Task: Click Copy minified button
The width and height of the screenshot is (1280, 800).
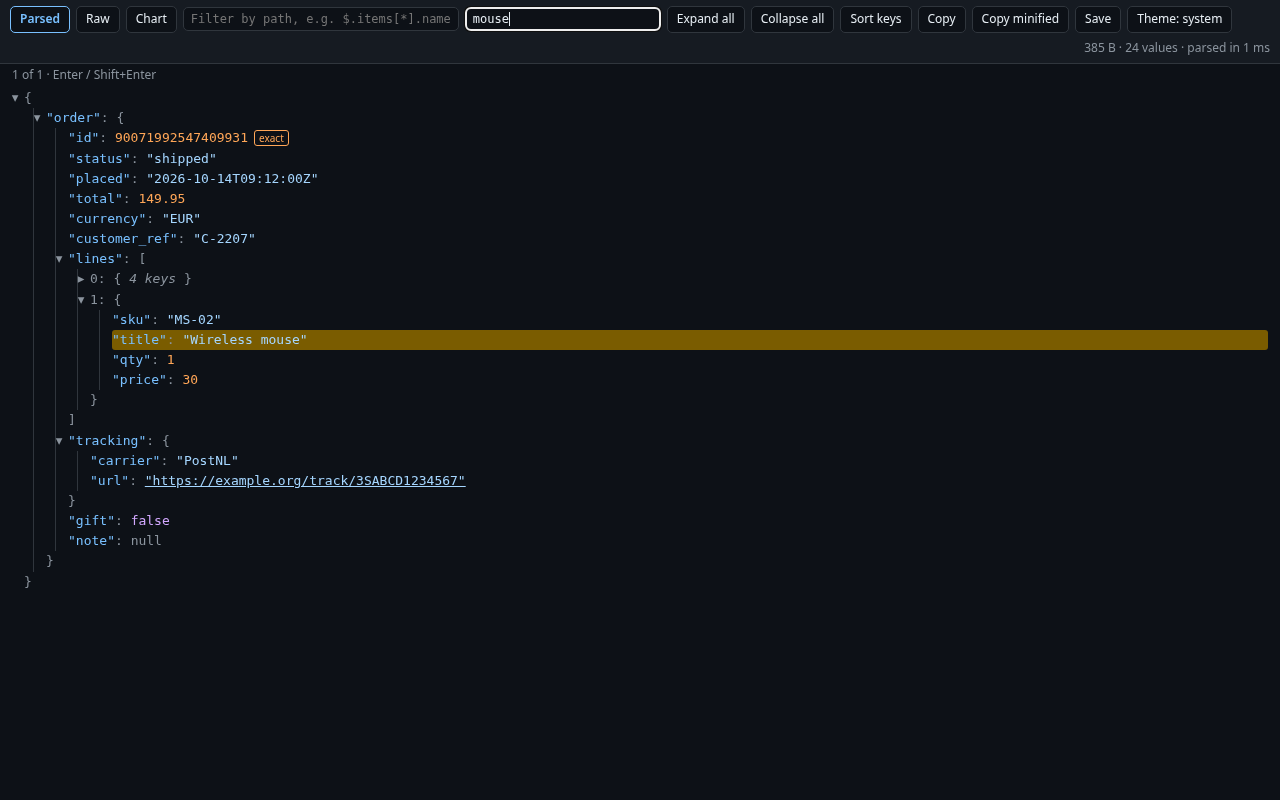Action: pos(1020,19)
